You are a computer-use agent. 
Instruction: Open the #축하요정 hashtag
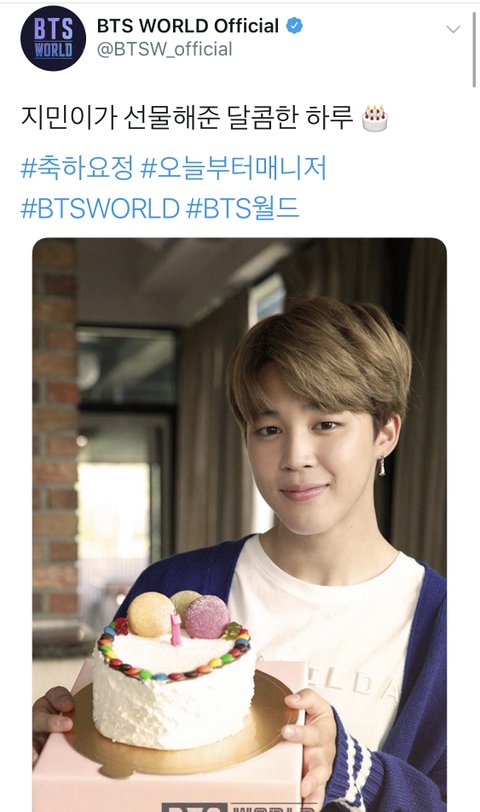tap(77, 168)
